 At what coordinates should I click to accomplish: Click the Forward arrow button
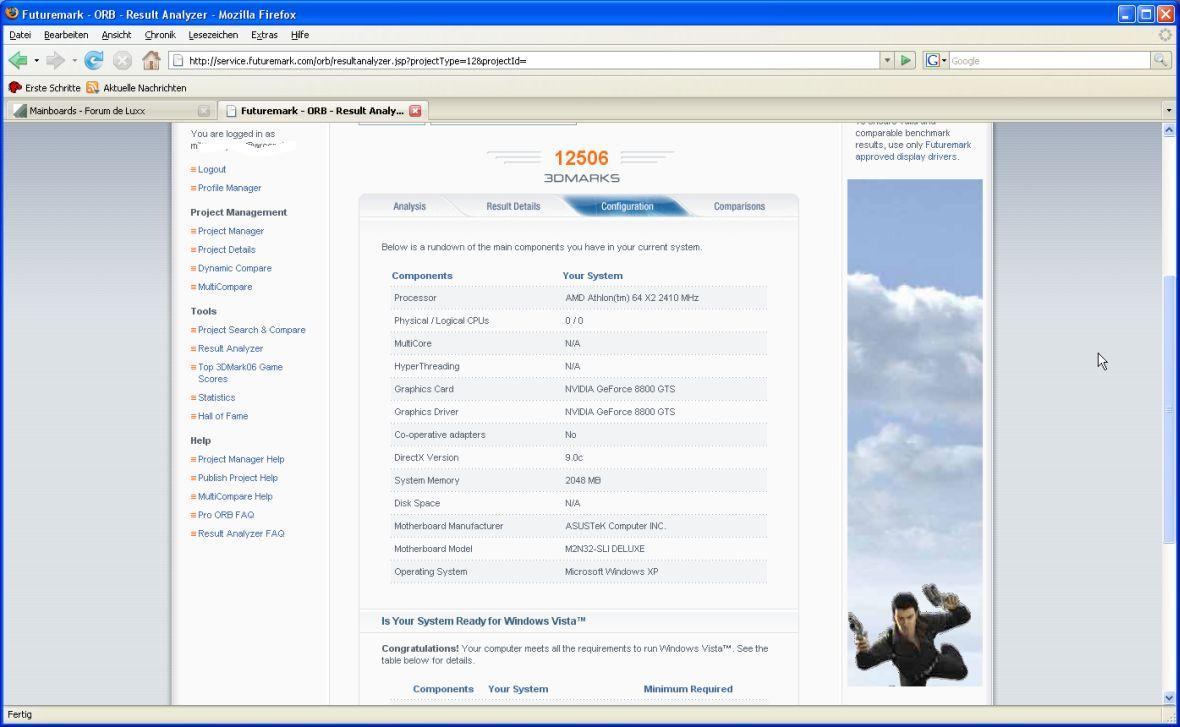56,60
